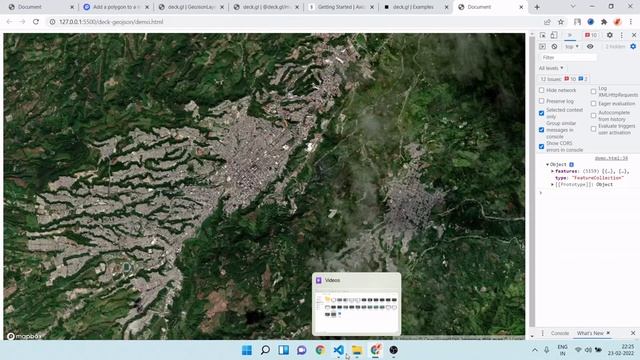
Task: Open File Explorer from the taskbar
Action: [x=357, y=350]
